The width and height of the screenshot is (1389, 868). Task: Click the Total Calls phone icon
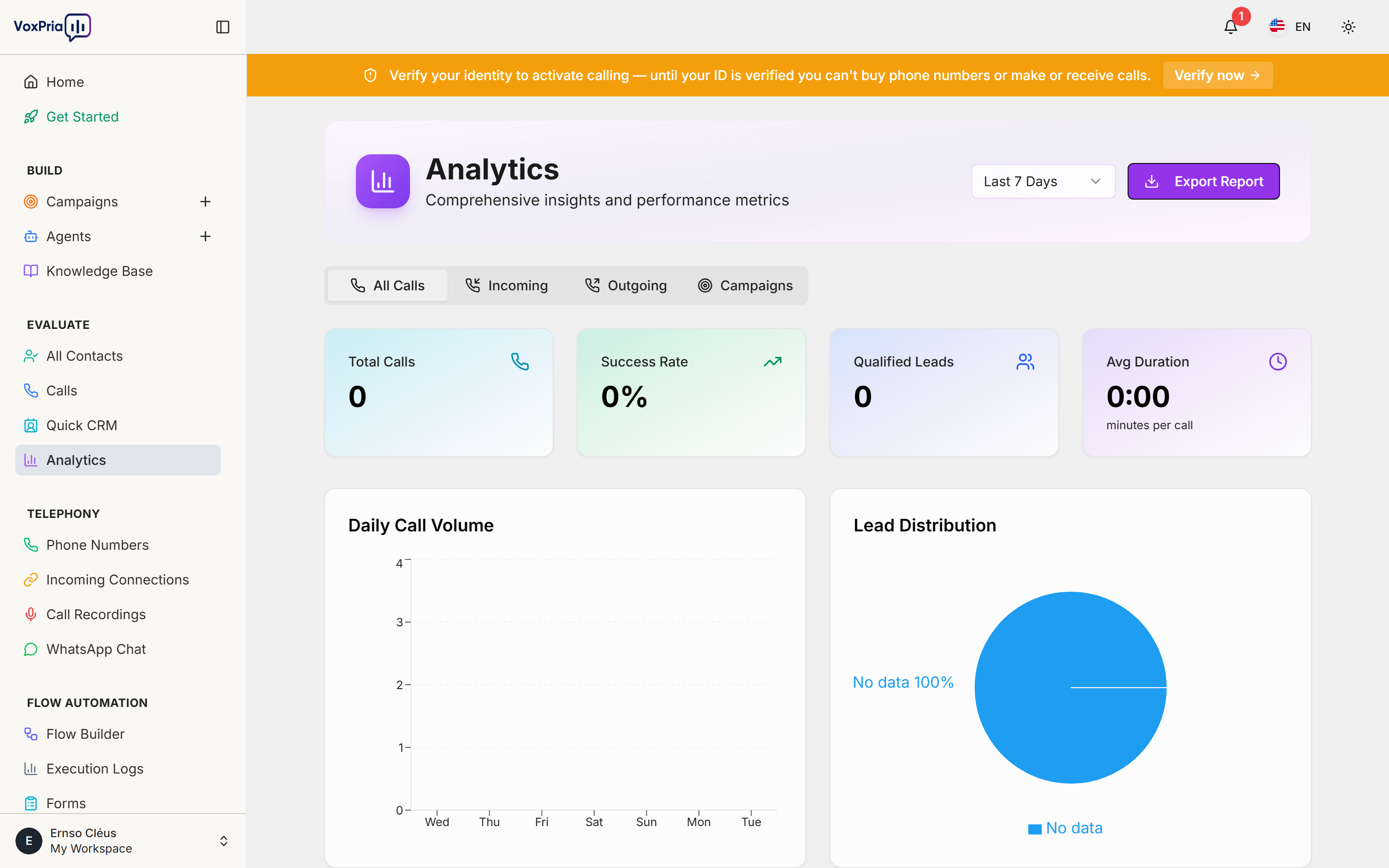pos(520,362)
